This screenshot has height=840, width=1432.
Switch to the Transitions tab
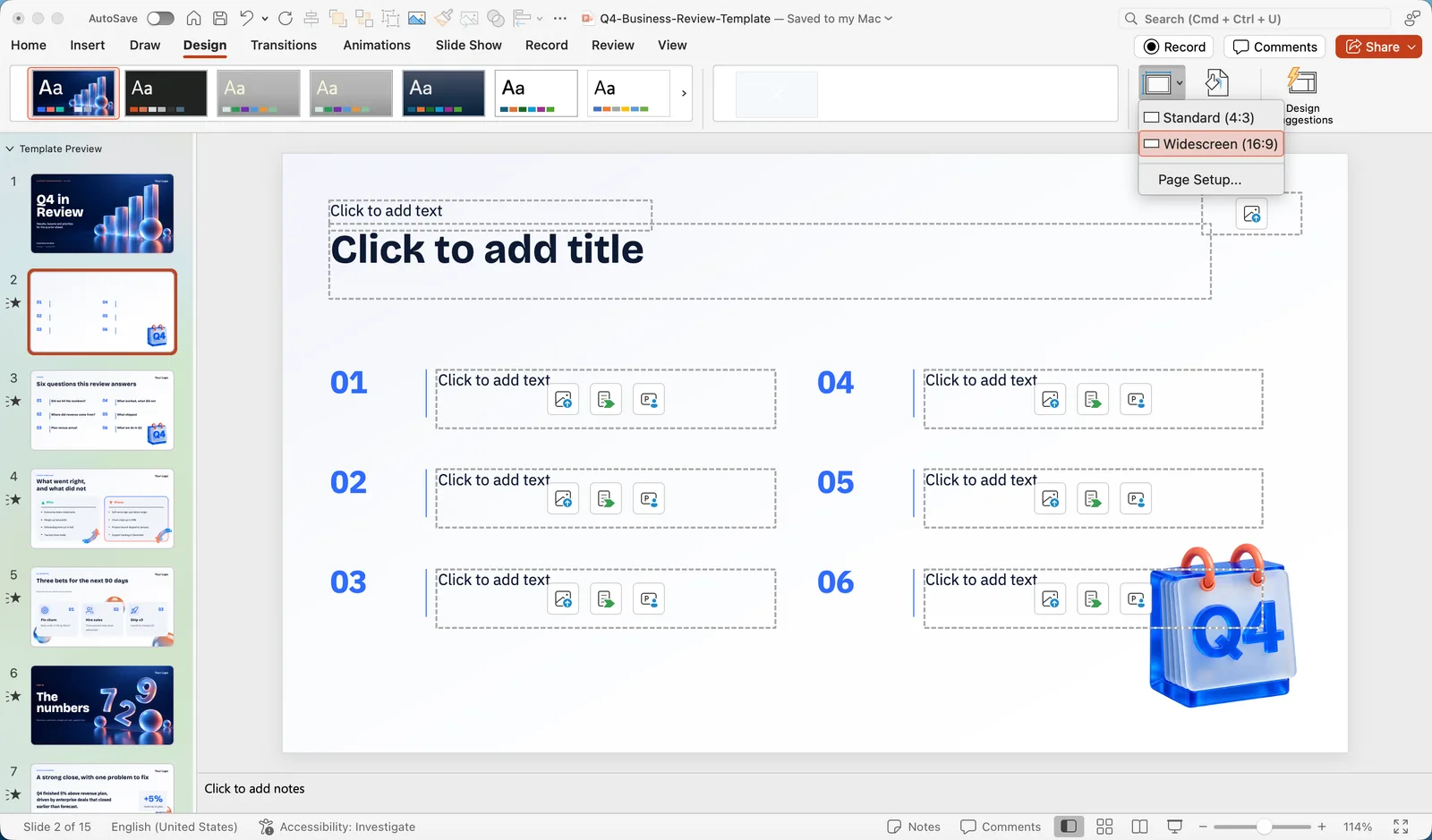(284, 45)
